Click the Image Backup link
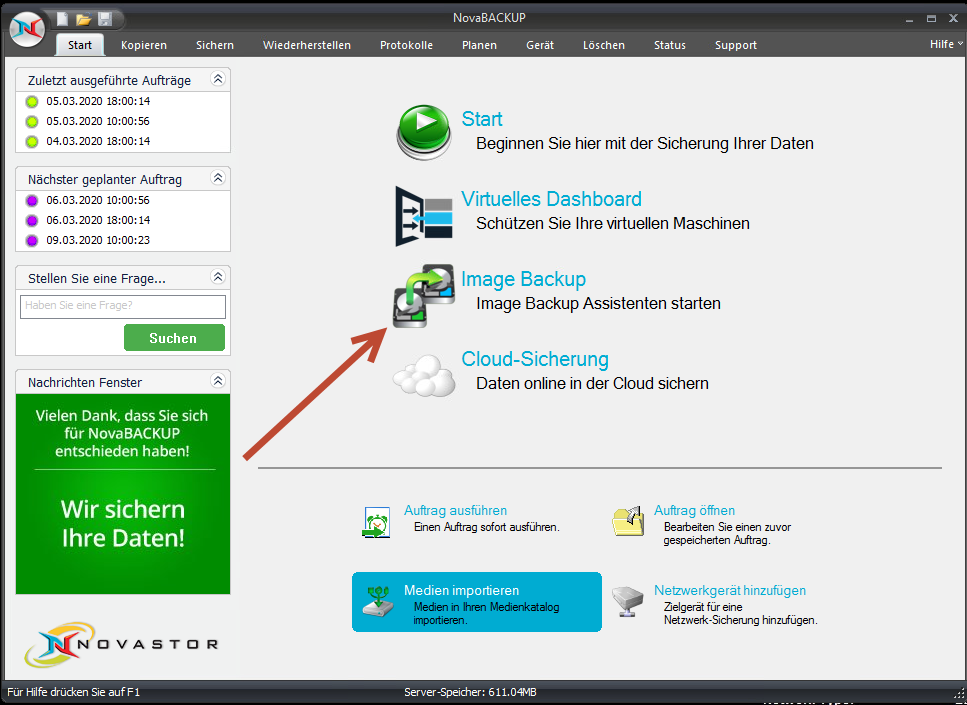The width and height of the screenshot is (967, 705). (x=523, y=279)
